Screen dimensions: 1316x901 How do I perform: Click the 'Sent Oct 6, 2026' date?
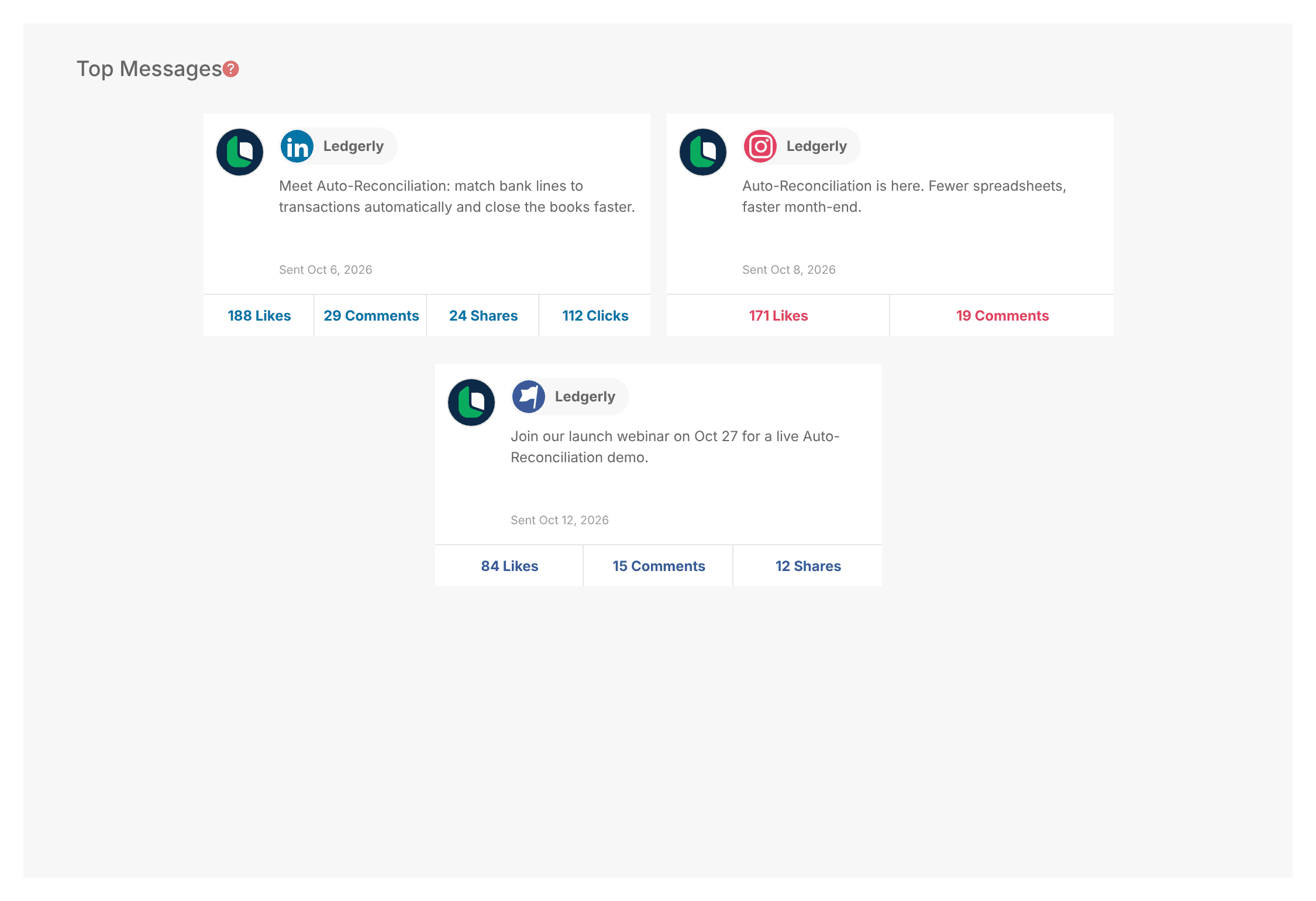coord(325,270)
